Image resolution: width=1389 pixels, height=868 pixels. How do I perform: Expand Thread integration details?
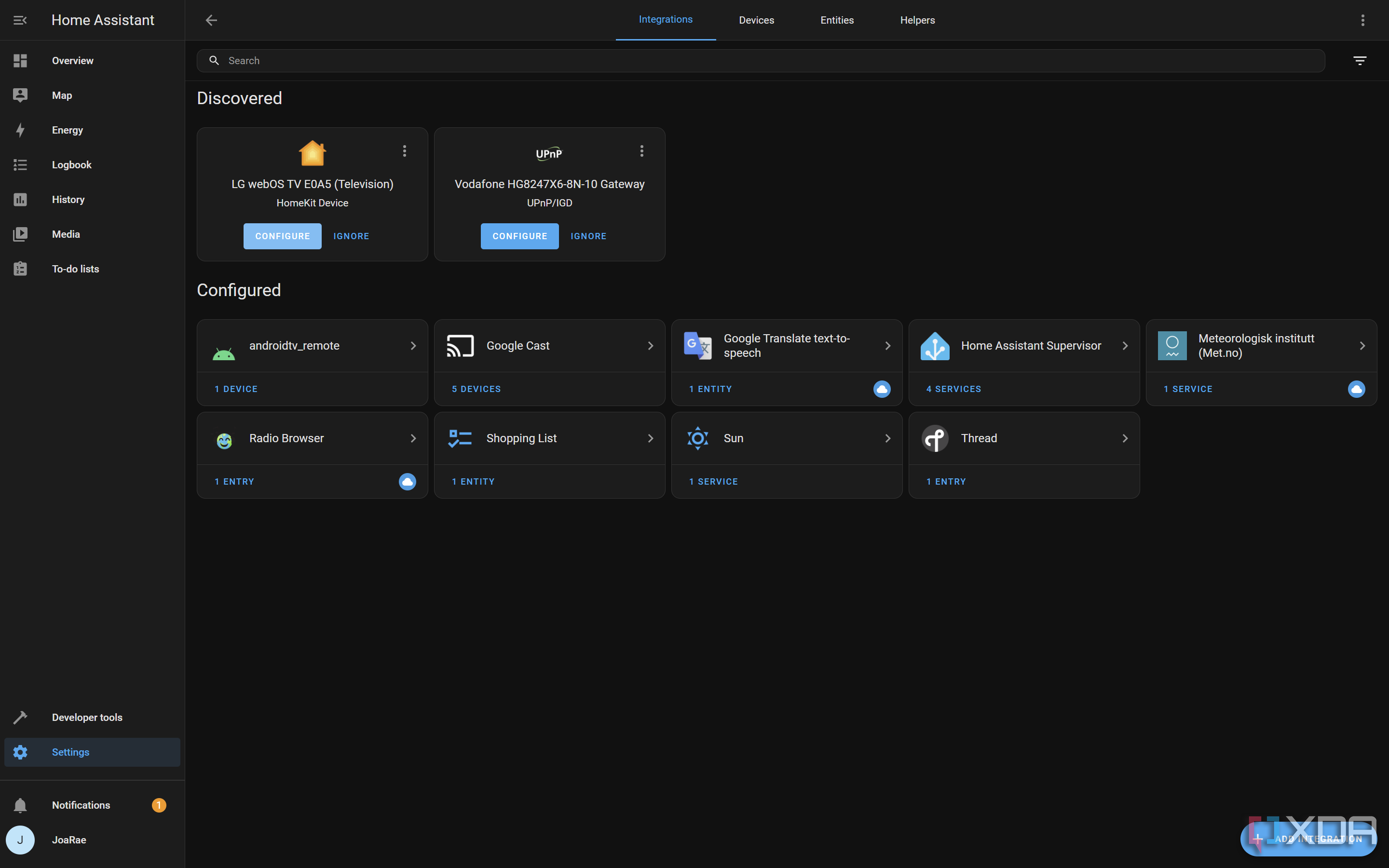coord(1126,438)
